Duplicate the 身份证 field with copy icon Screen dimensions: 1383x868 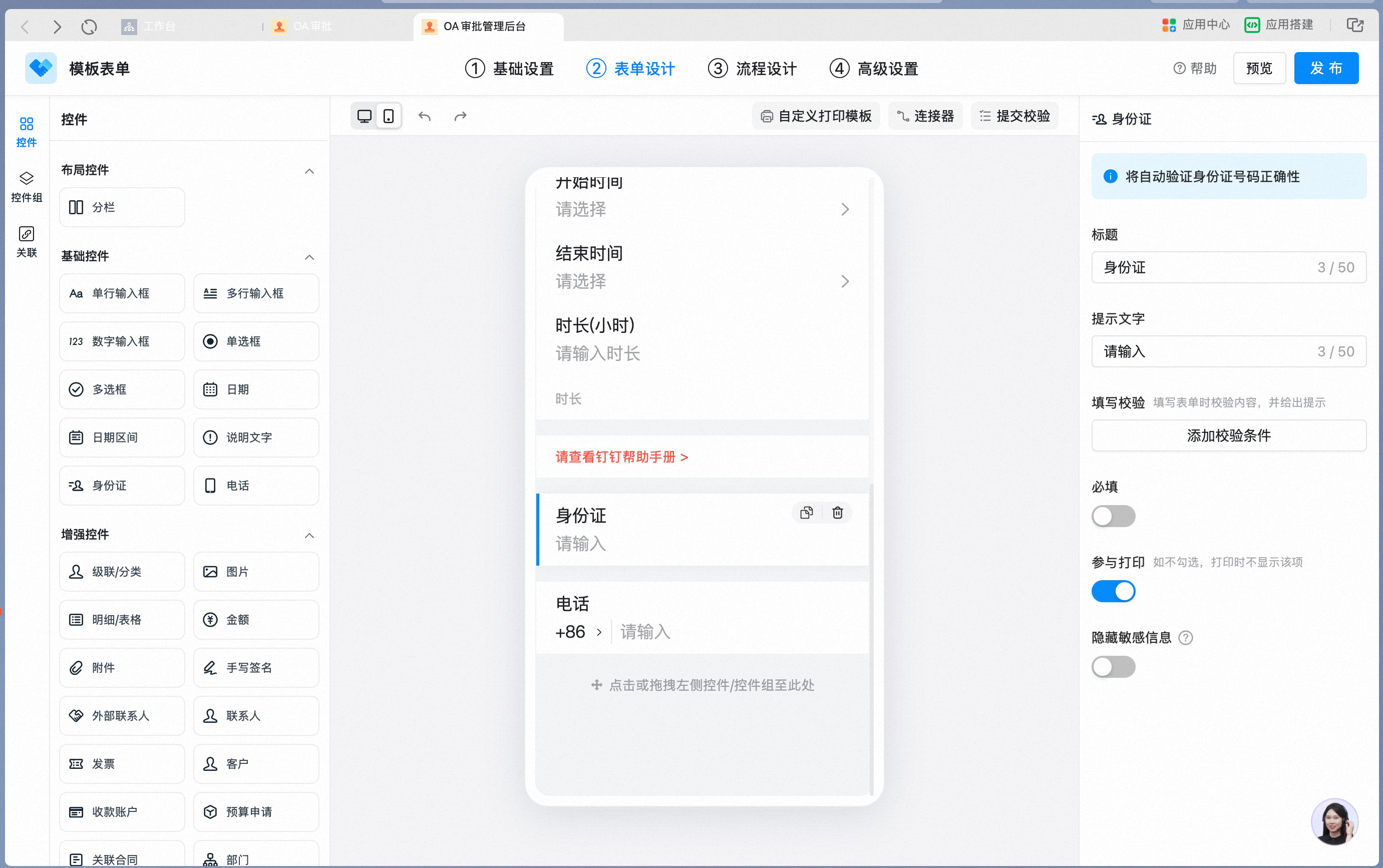coord(807,513)
